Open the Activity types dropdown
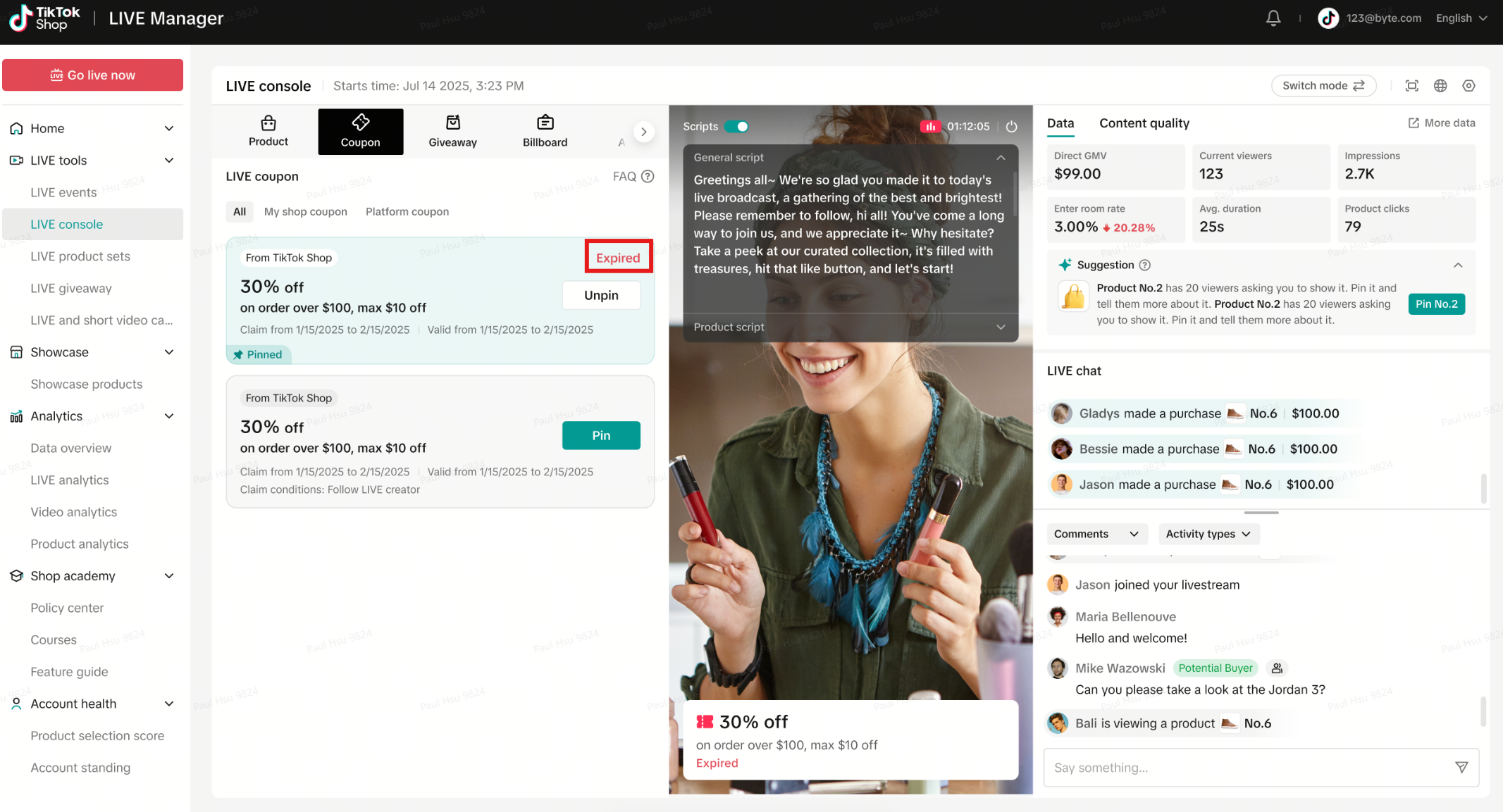The width and height of the screenshot is (1503, 812). point(1208,534)
